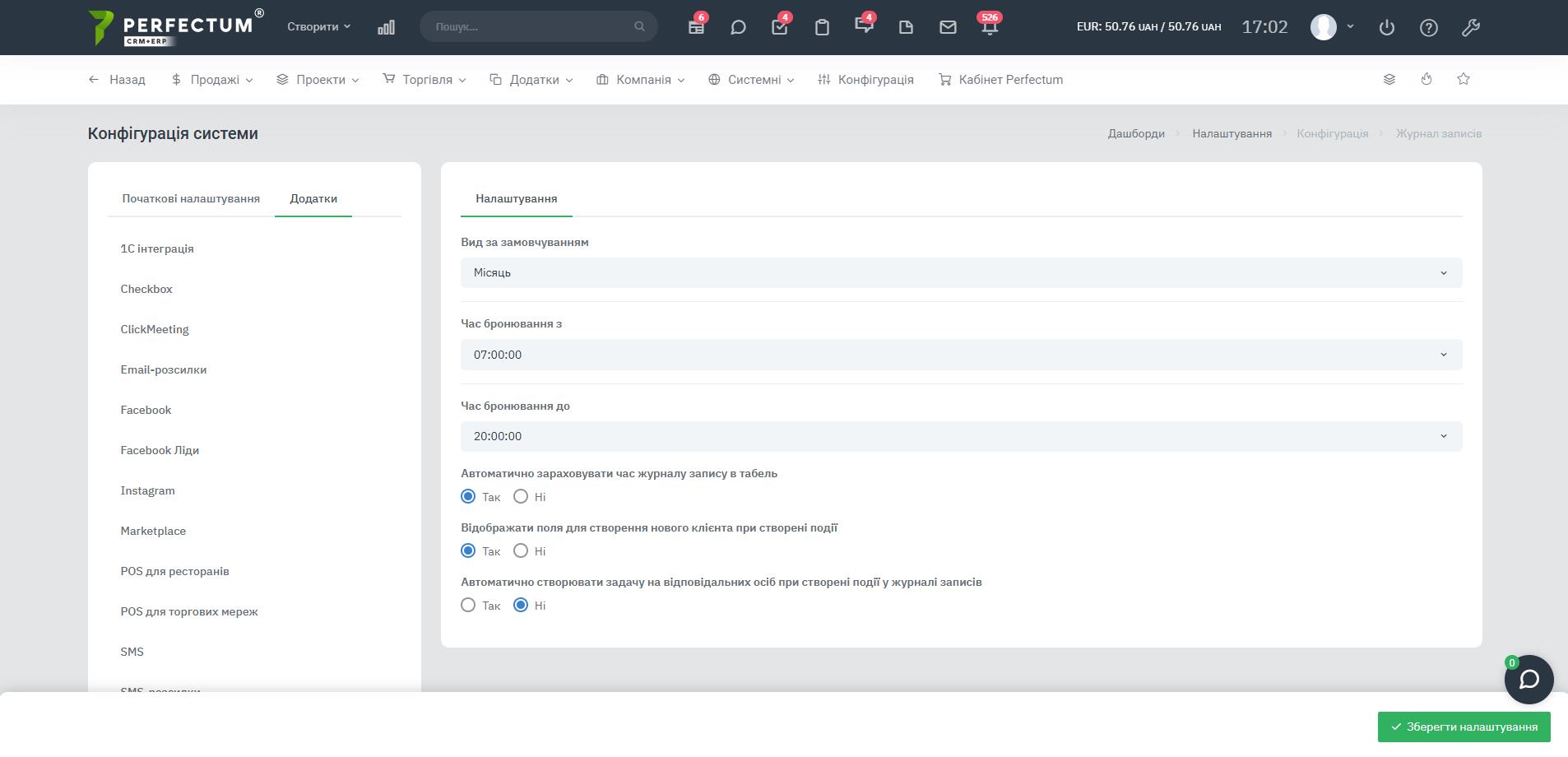Click the chat bubble icon in top bar
The width and height of the screenshot is (1568, 757).
[x=738, y=27]
